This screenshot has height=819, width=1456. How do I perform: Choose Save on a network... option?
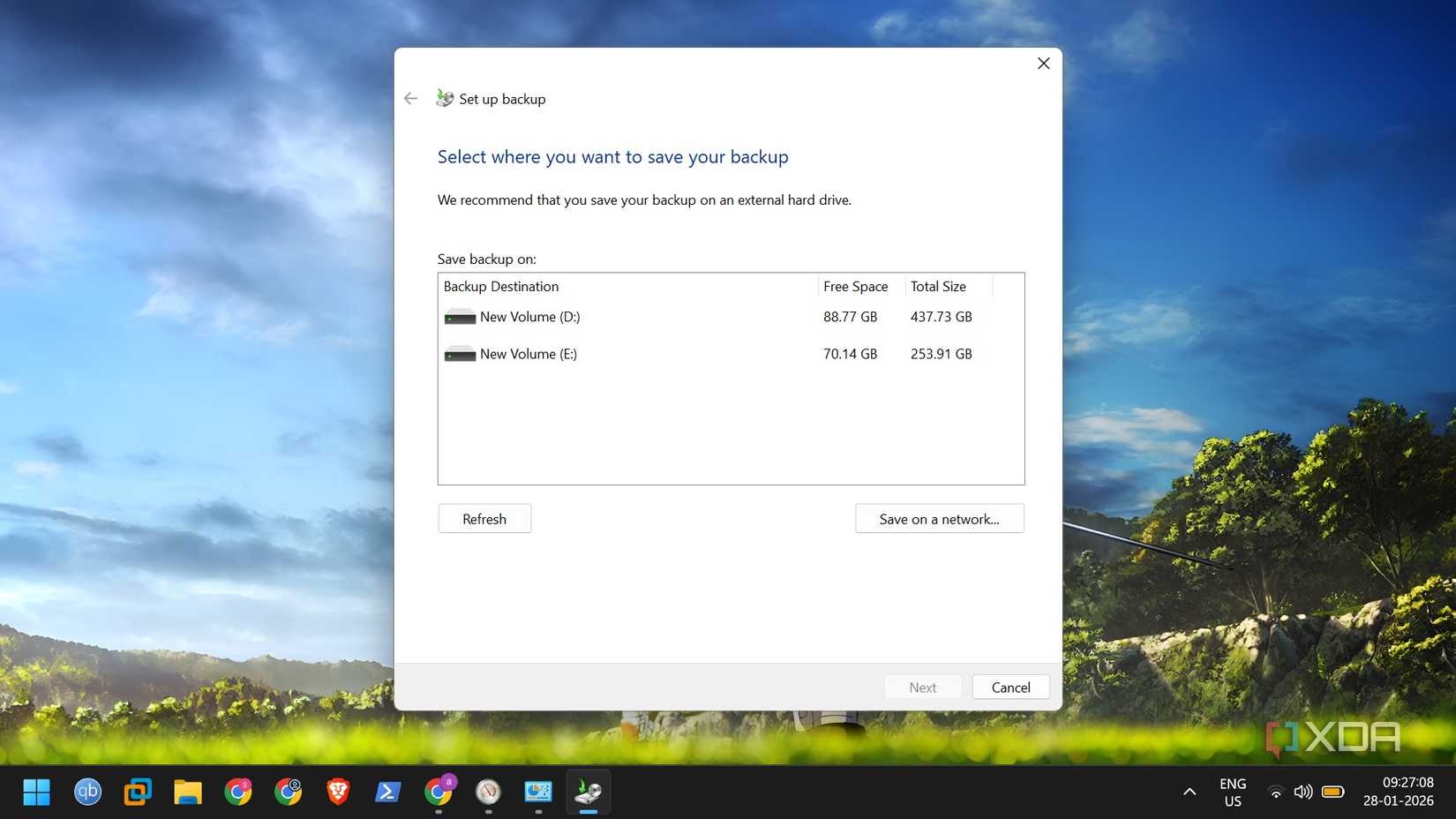[x=939, y=519]
